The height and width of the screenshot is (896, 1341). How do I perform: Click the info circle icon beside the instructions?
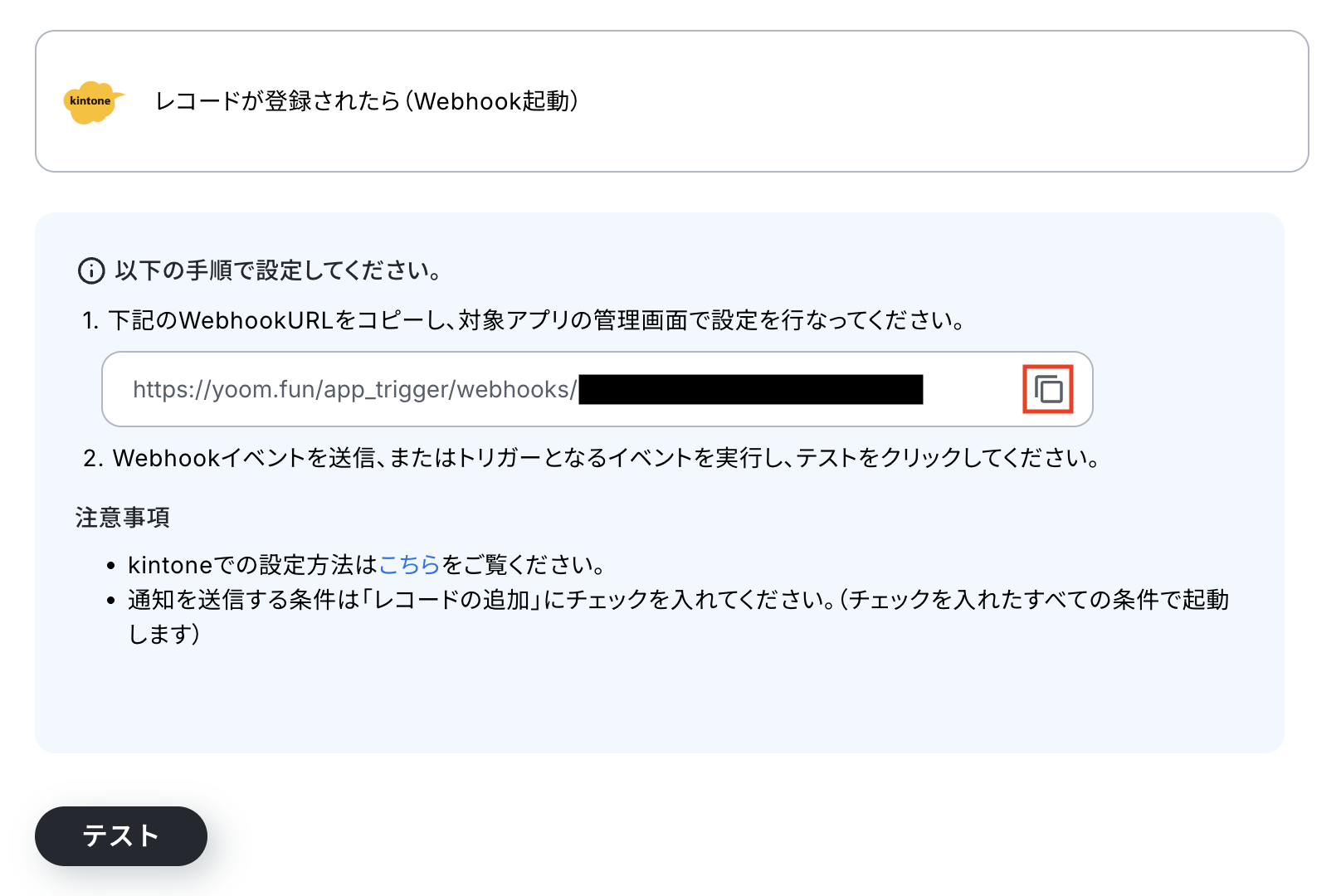[x=90, y=270]
